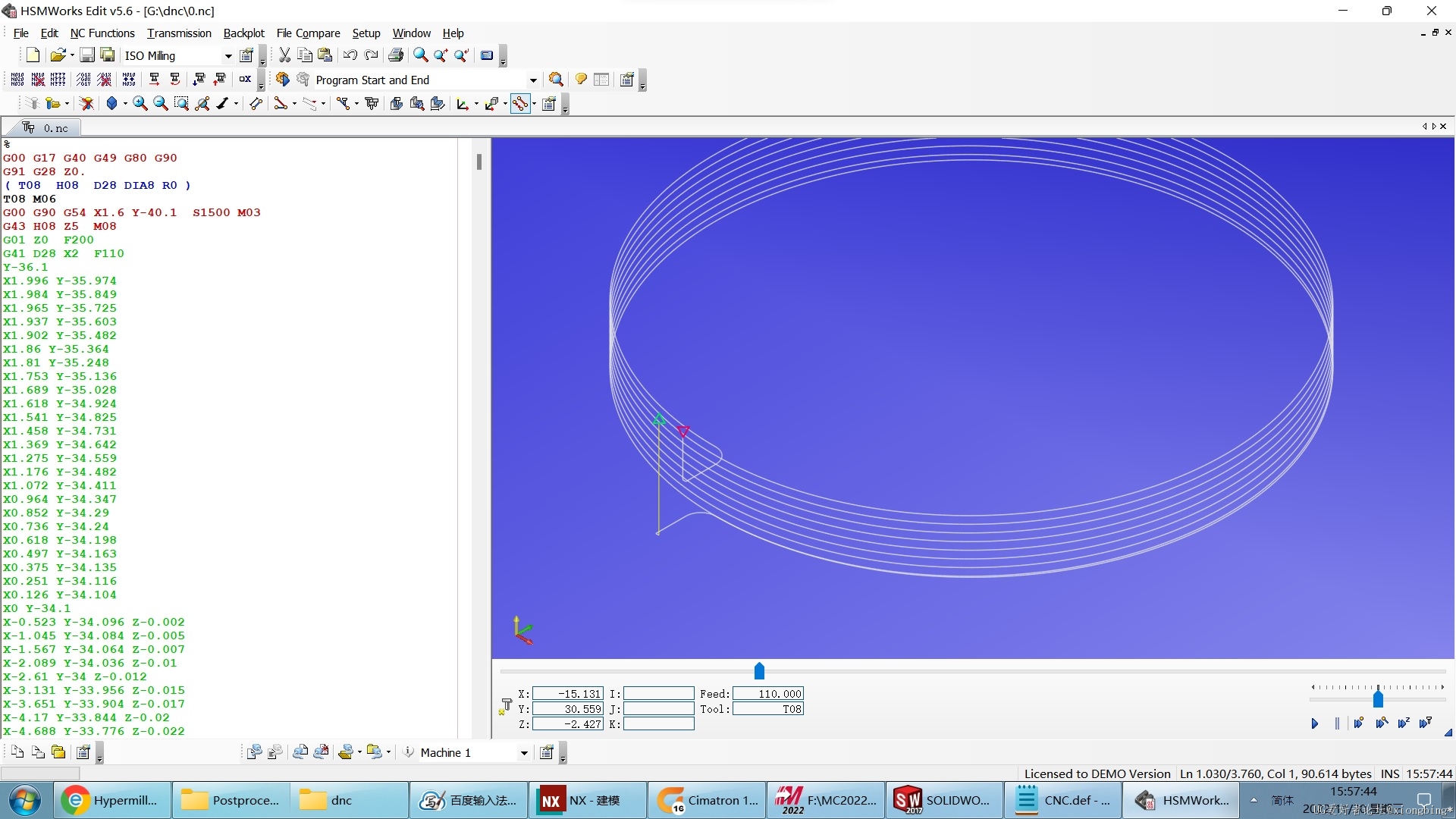
Task: Remove block numbers with the crossed N010 icon
Action: pyautogui.click(x=38, y=80)
